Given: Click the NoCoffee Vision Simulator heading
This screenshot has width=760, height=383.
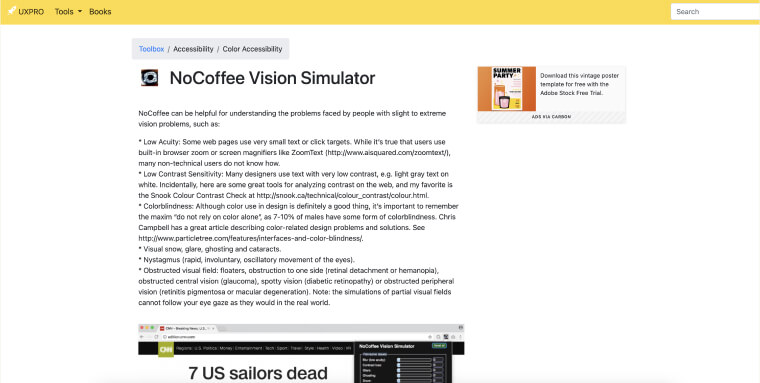Looking at the screenshot, I should click(272, 78).
